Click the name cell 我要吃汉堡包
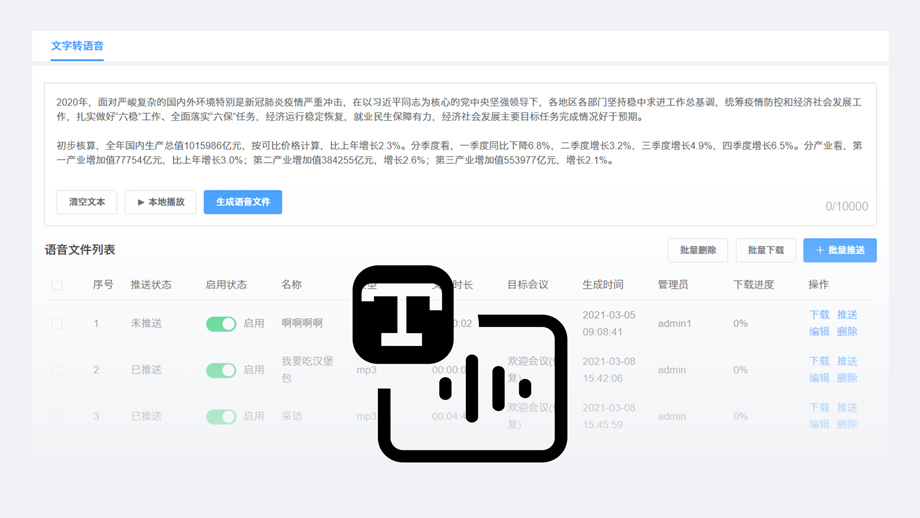 (x=307, y=370)
